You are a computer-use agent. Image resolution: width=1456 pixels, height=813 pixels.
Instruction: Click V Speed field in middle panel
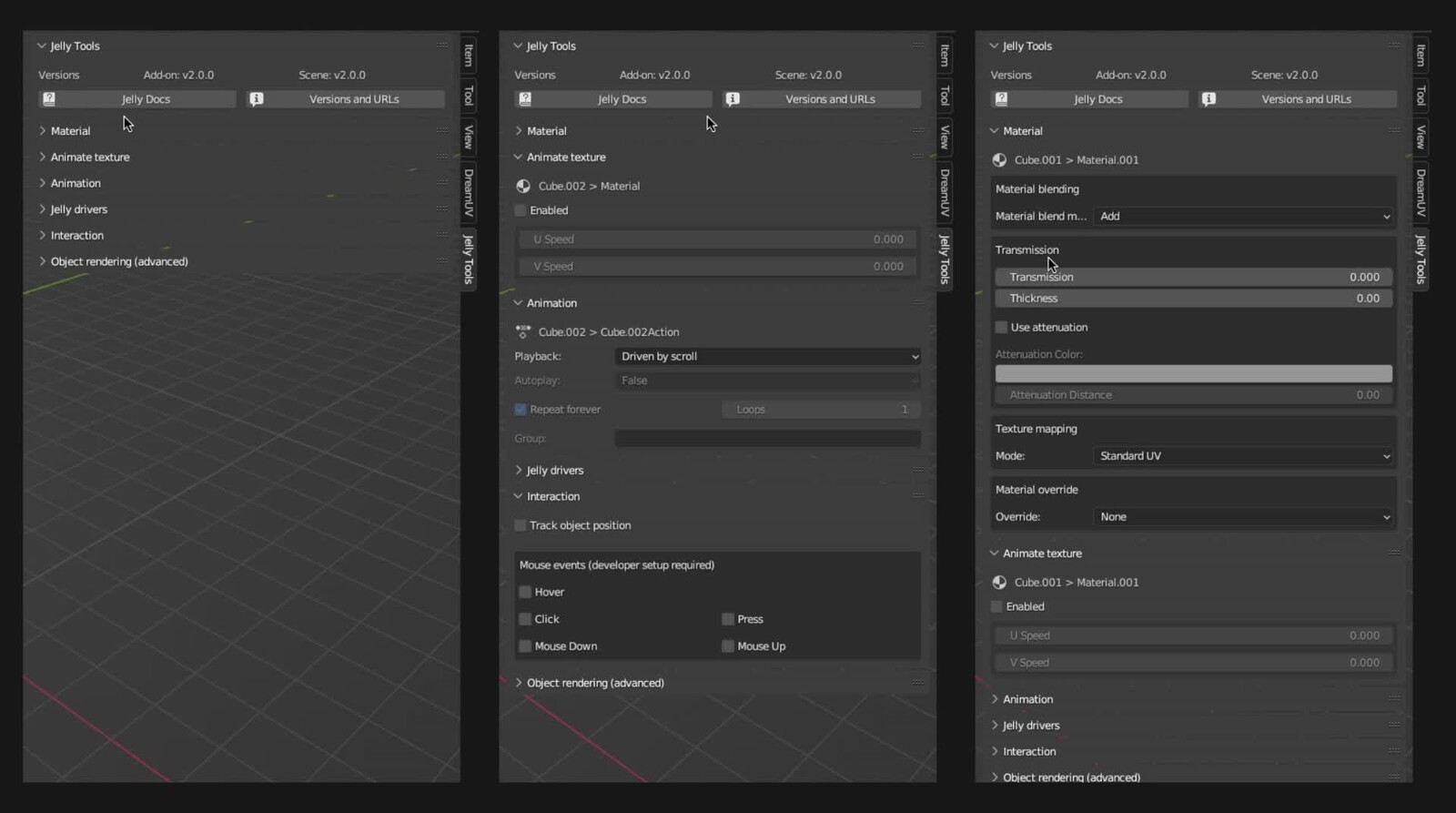coord(717,266)
